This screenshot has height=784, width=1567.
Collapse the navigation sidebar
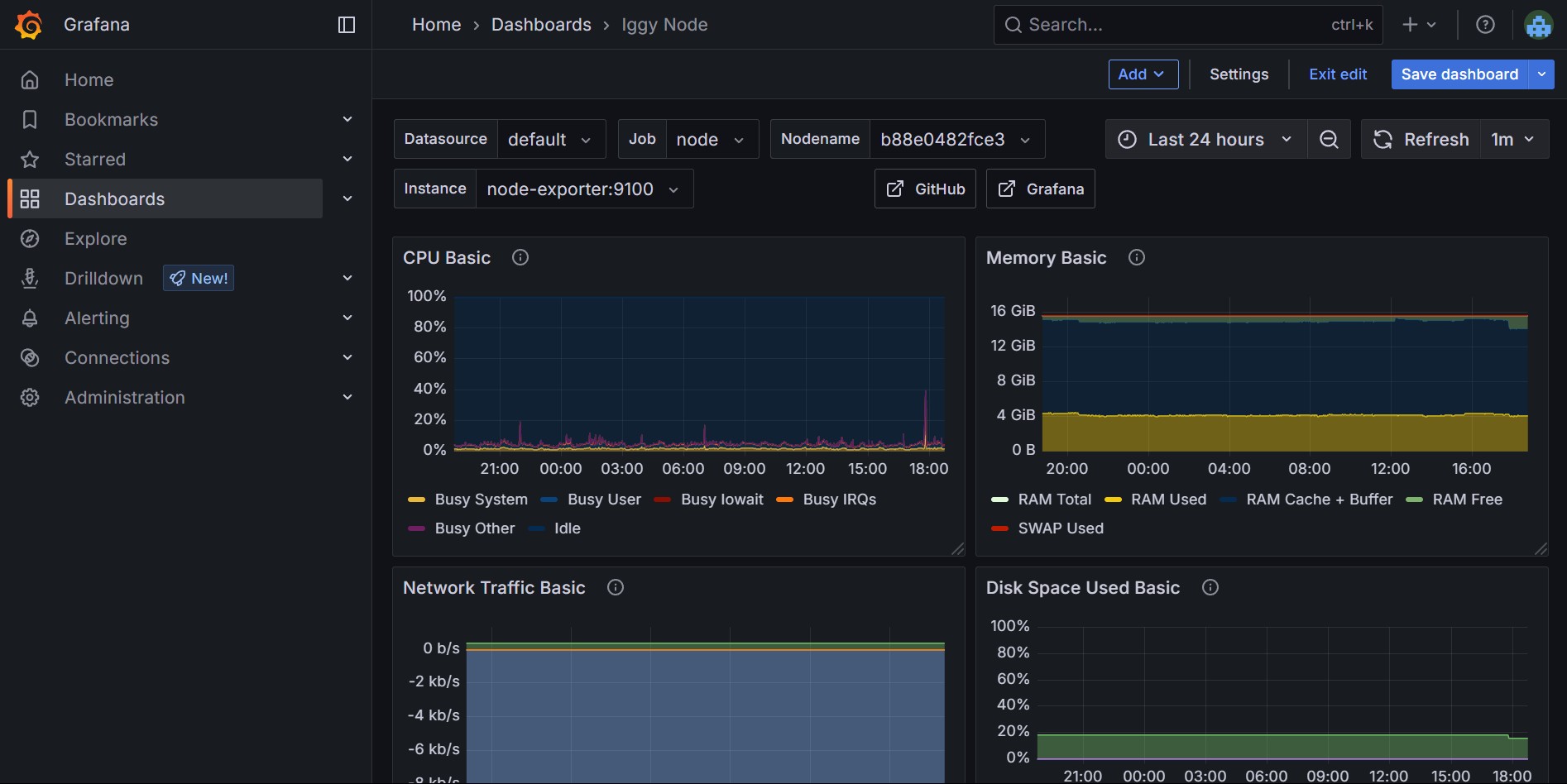point(345,24)
